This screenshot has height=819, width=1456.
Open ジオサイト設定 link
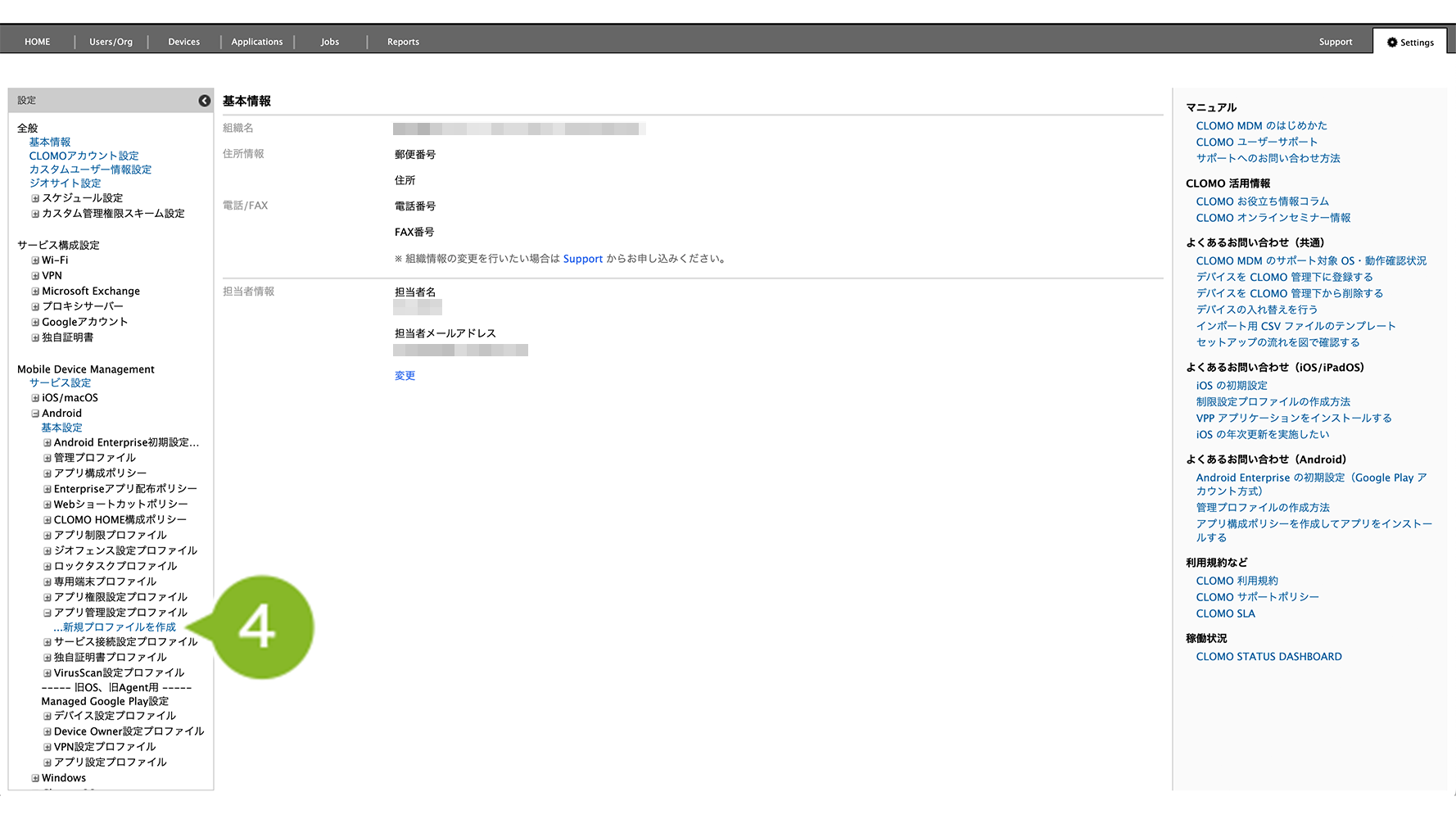tap(66, 183)
